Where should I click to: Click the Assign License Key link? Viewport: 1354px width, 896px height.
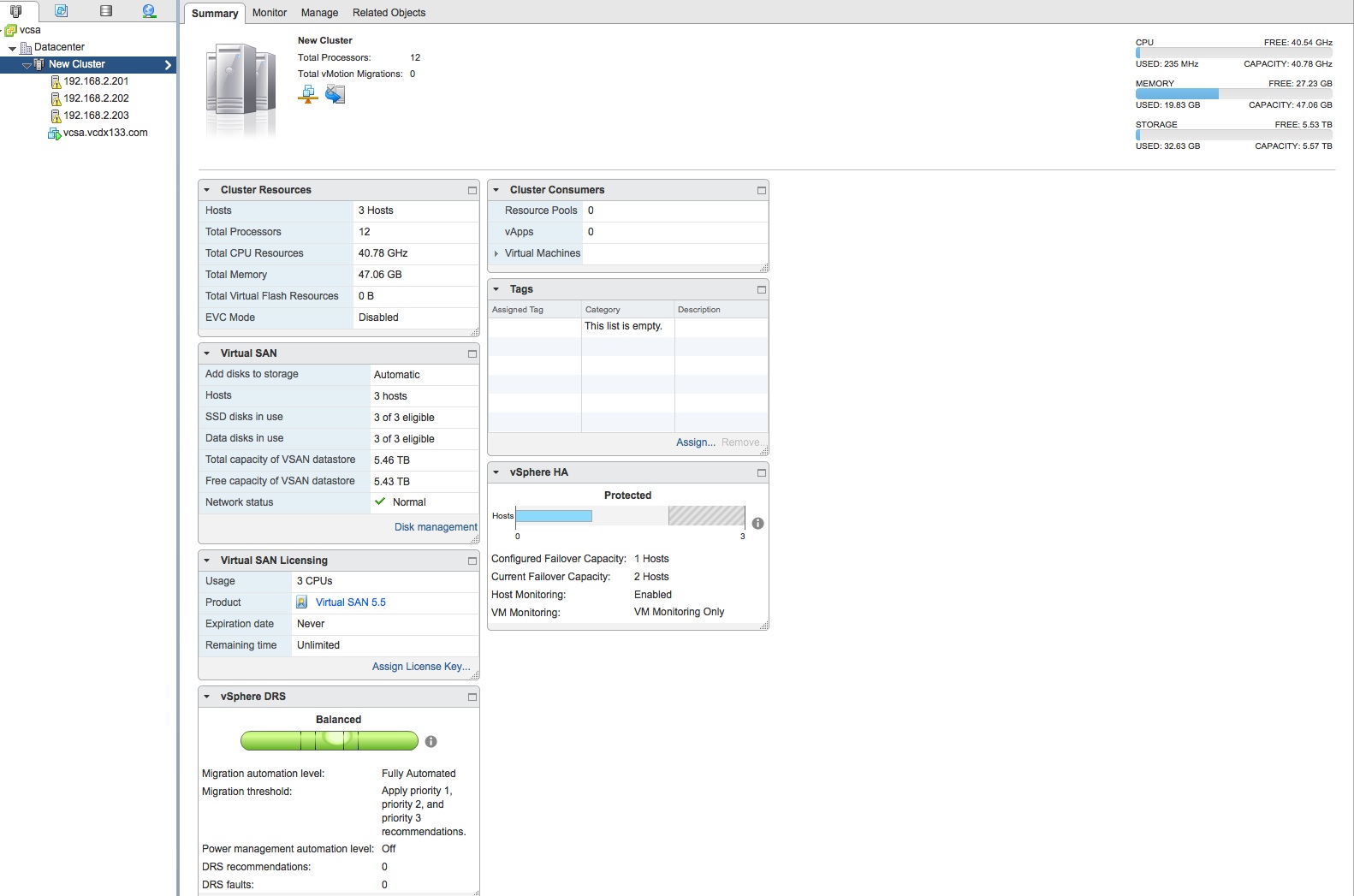click(421, 667)
